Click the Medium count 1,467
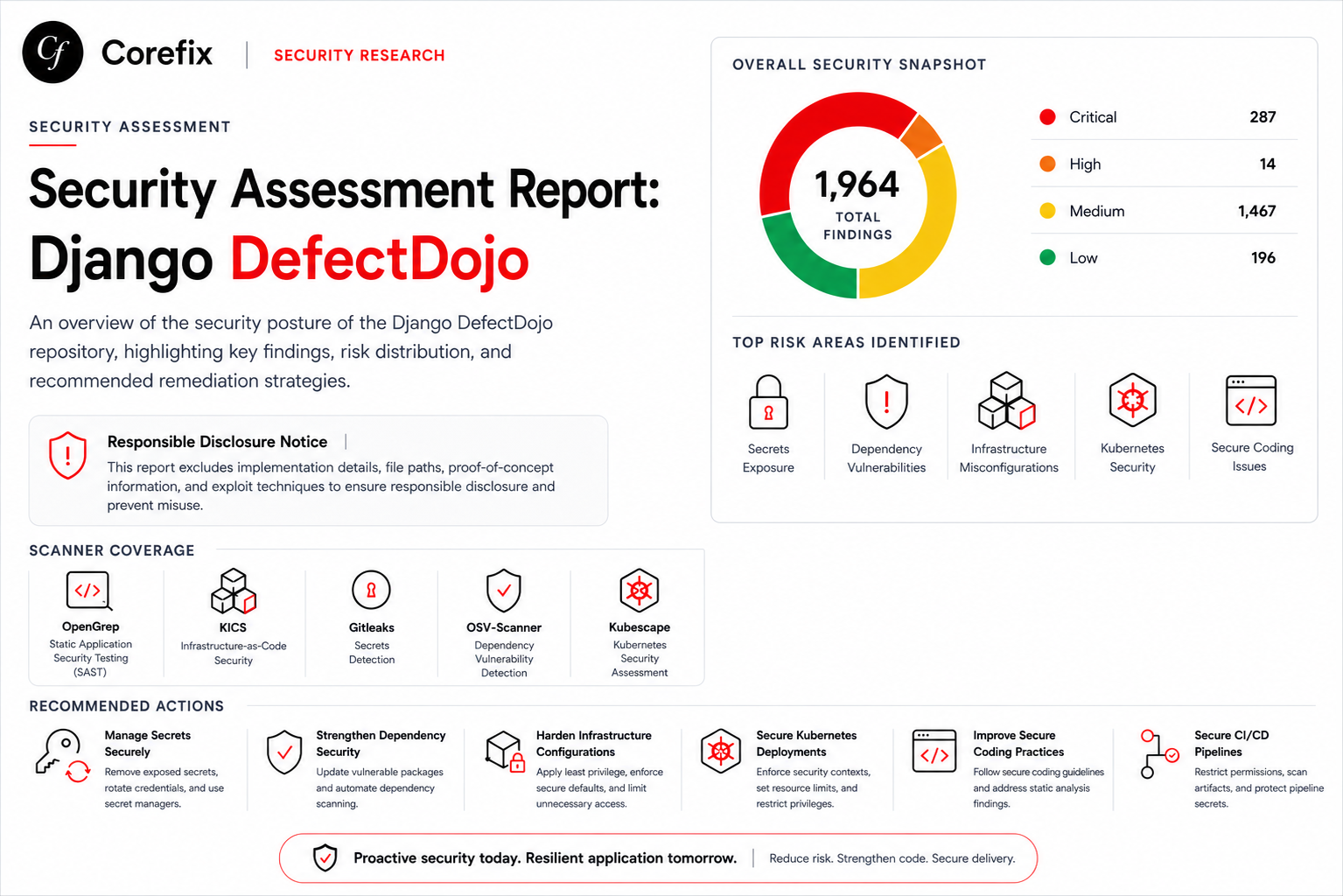 (x=1256, y=211)
